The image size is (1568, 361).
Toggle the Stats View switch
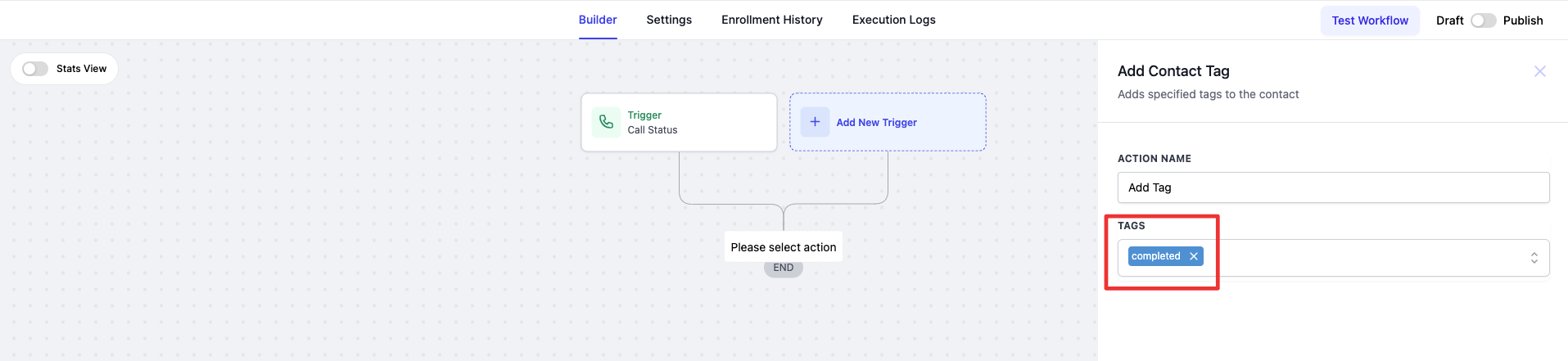click(35, 69)
